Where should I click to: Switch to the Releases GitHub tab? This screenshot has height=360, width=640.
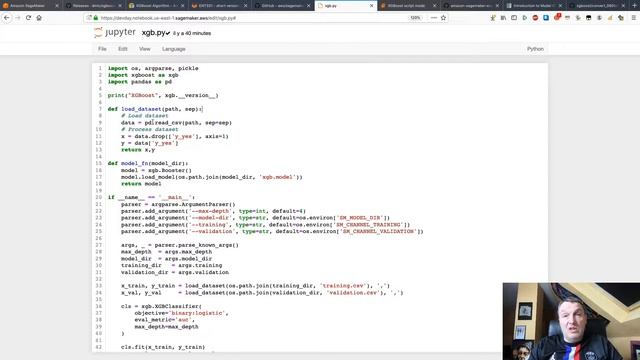pyautogui.click(x=93, y=6)
